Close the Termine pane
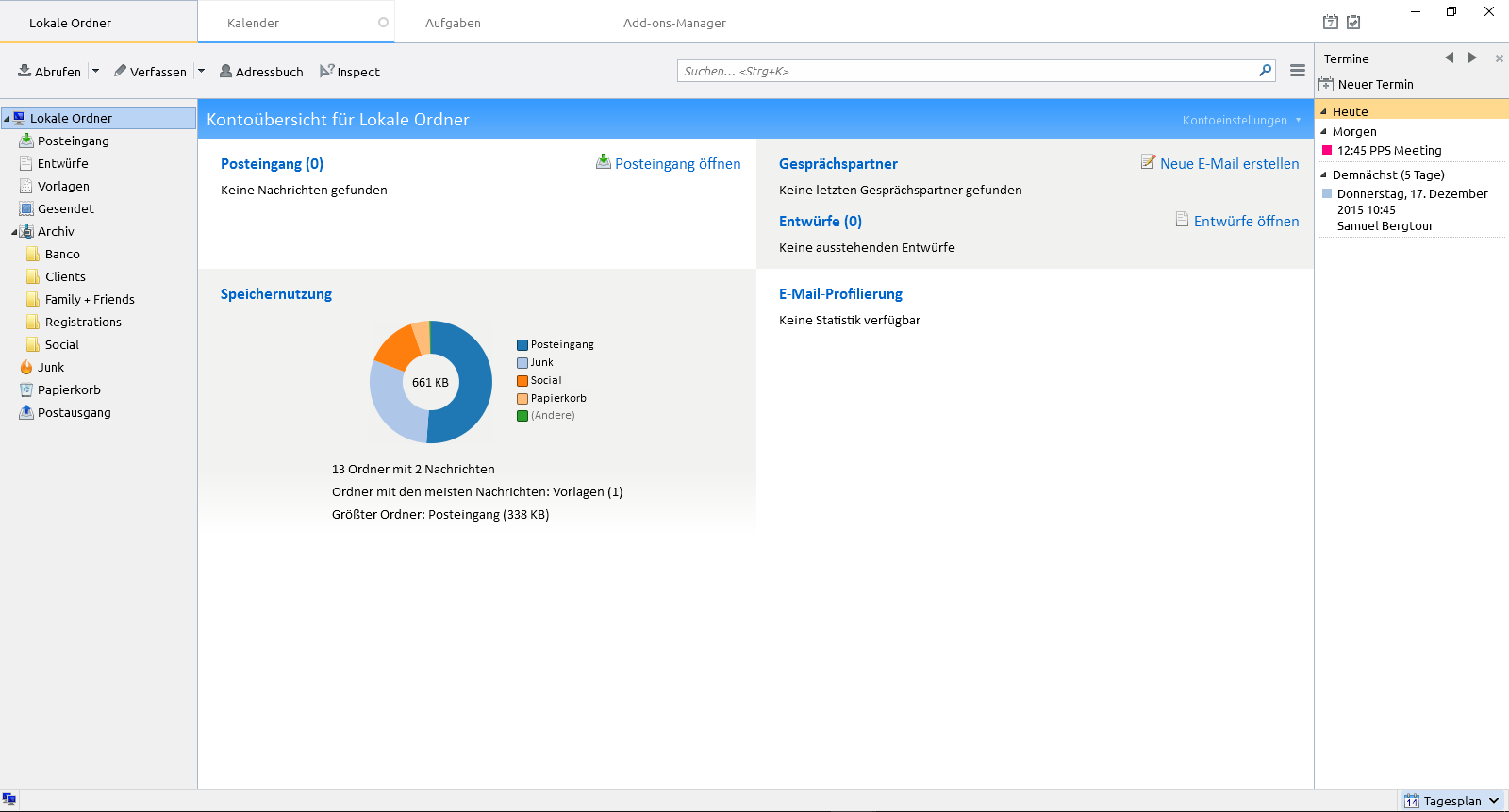The width and height of the screenshot is (1509, 812). (1499, 58)
